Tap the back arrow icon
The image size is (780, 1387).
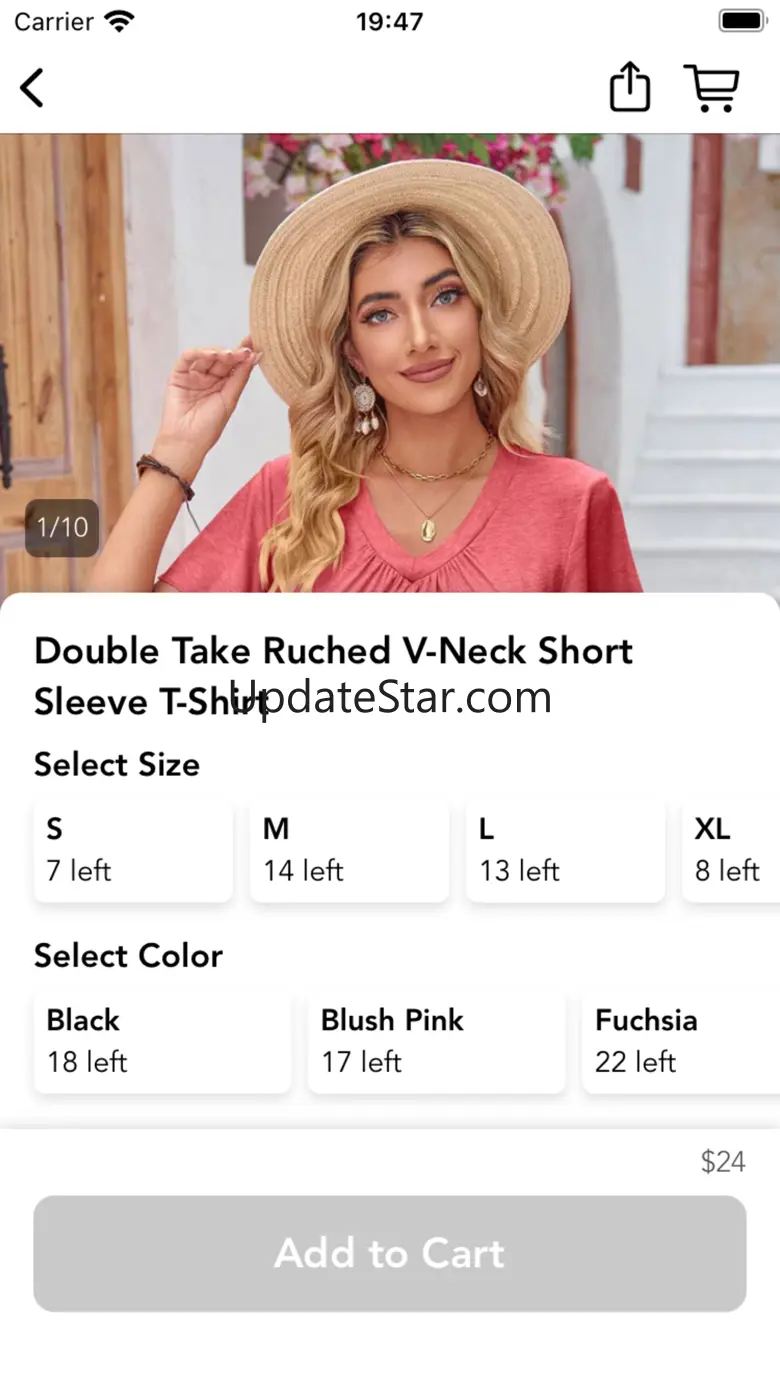[x=32, y=88]
